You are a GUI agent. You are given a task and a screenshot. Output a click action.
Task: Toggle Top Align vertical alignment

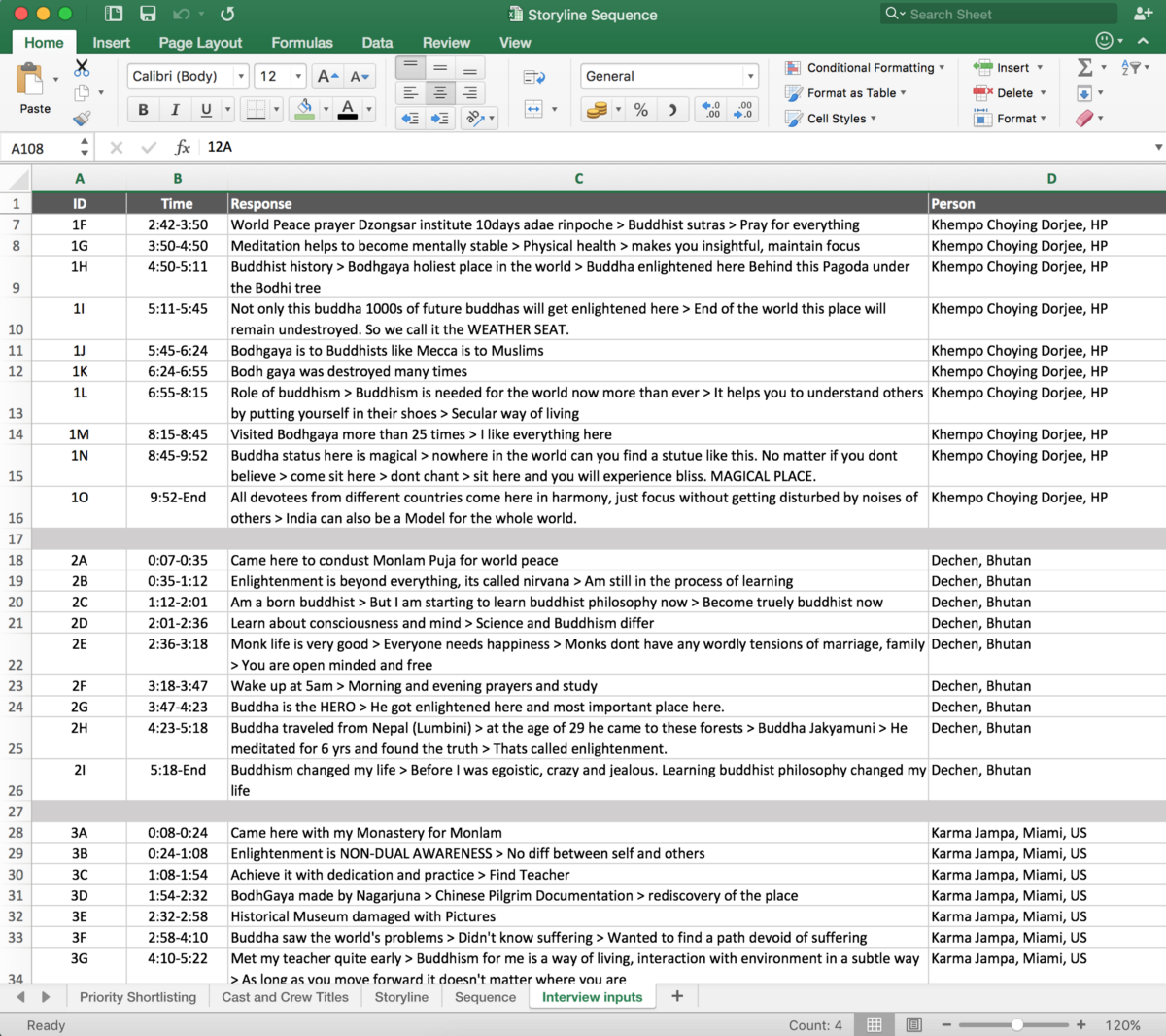pyautogui.click(x=410, y=68)
